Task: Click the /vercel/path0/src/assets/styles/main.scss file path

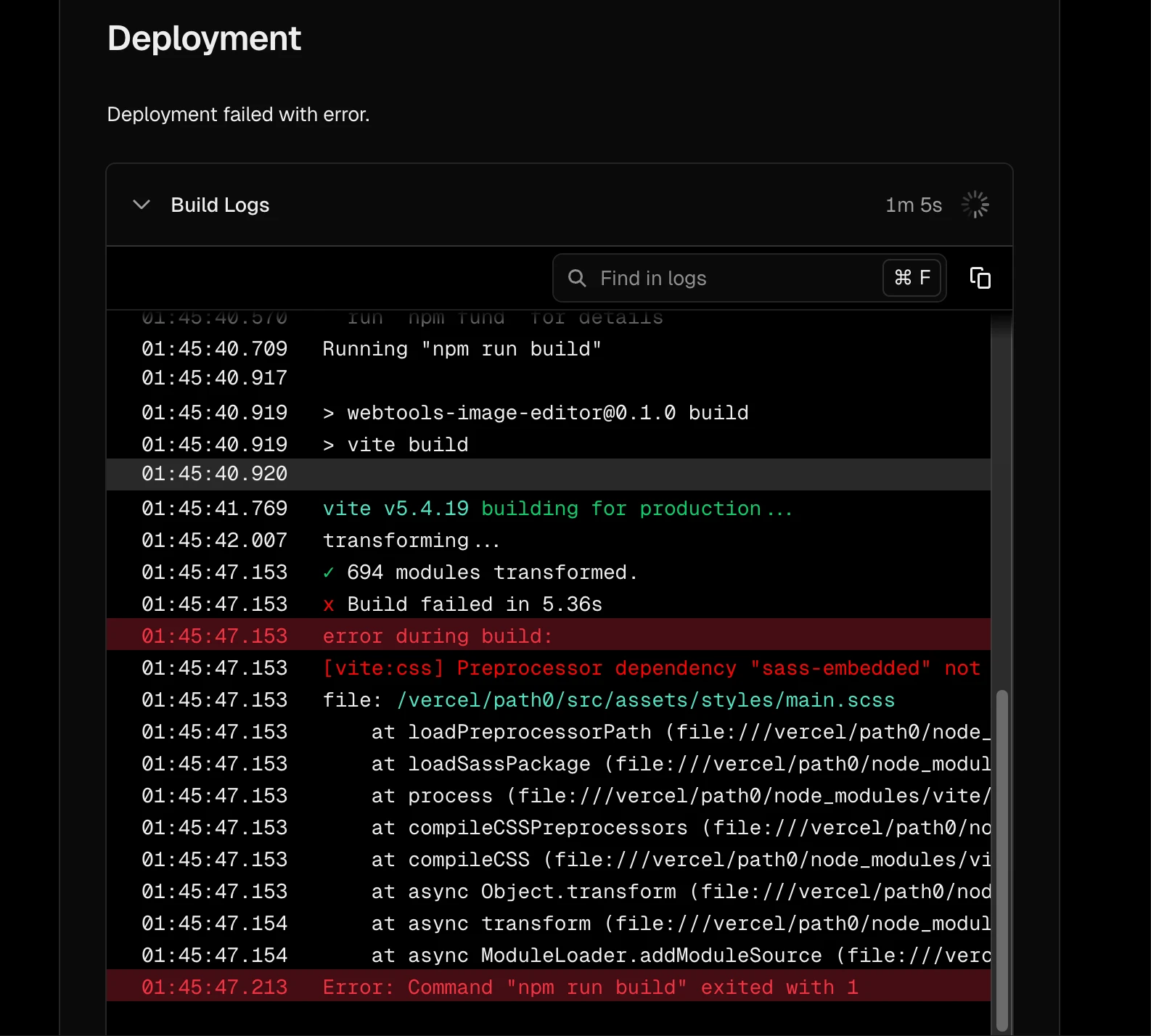Action: (x=646, y=700)
